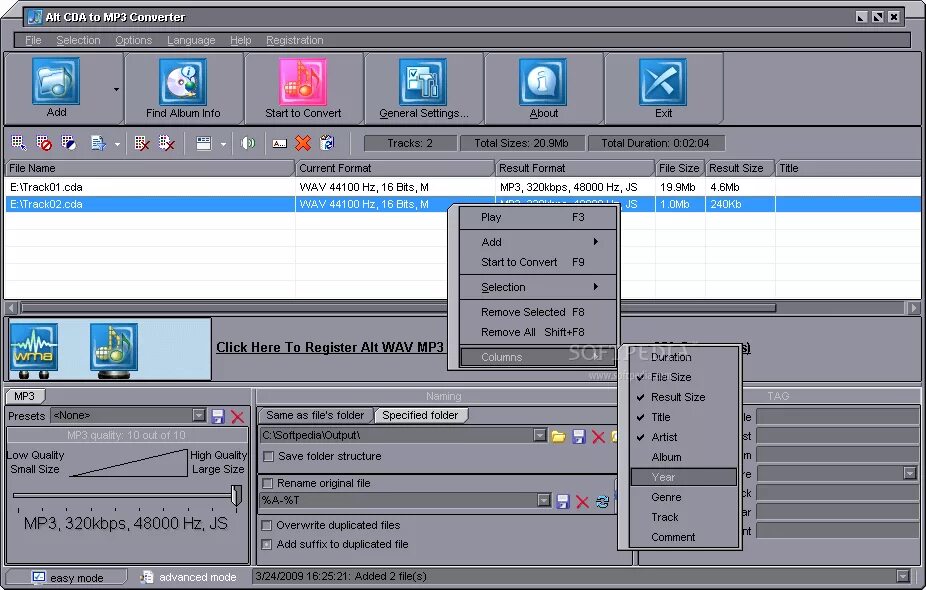Open the Language menu
This screenshot has height=590, width=926.
(x=191, y=40)
